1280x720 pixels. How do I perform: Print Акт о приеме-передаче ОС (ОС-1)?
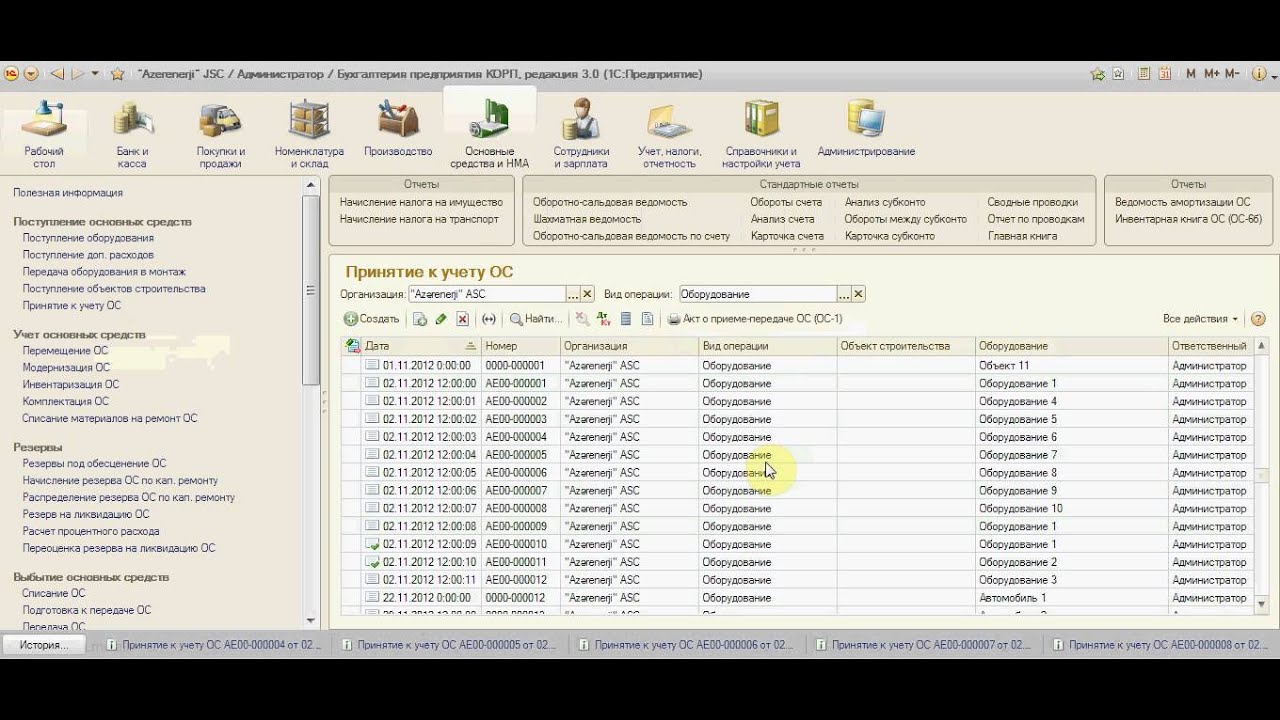(x=755, y=319)
